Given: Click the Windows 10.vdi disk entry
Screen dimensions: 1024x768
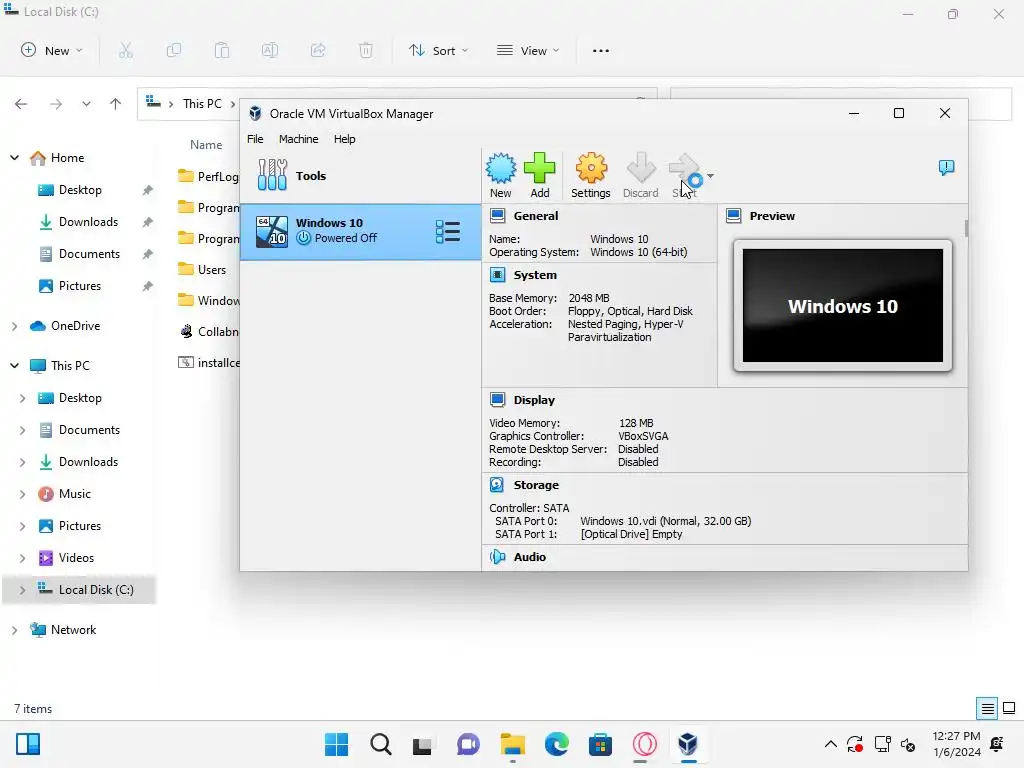Looking at the screenshot, I should [665, 521].
